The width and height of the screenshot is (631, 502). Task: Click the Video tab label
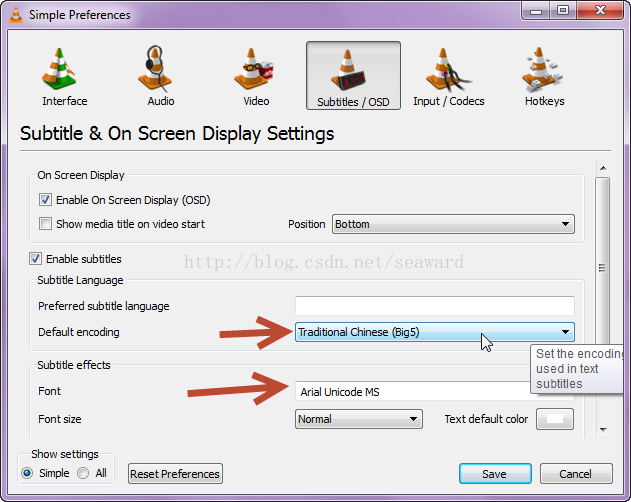(256, 101)
